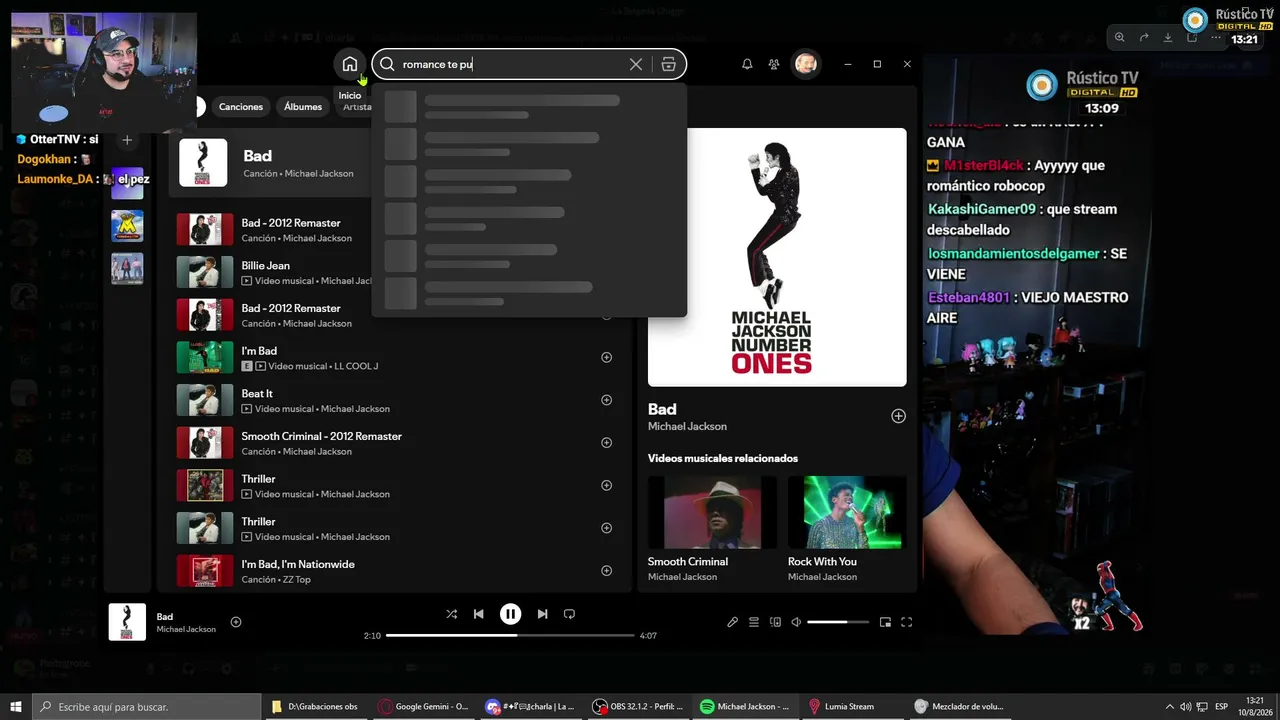This screenshot has width=1280, height=720.
Task: Add now-playing 'Bad' to library in right panel
Action: point(898,416)
